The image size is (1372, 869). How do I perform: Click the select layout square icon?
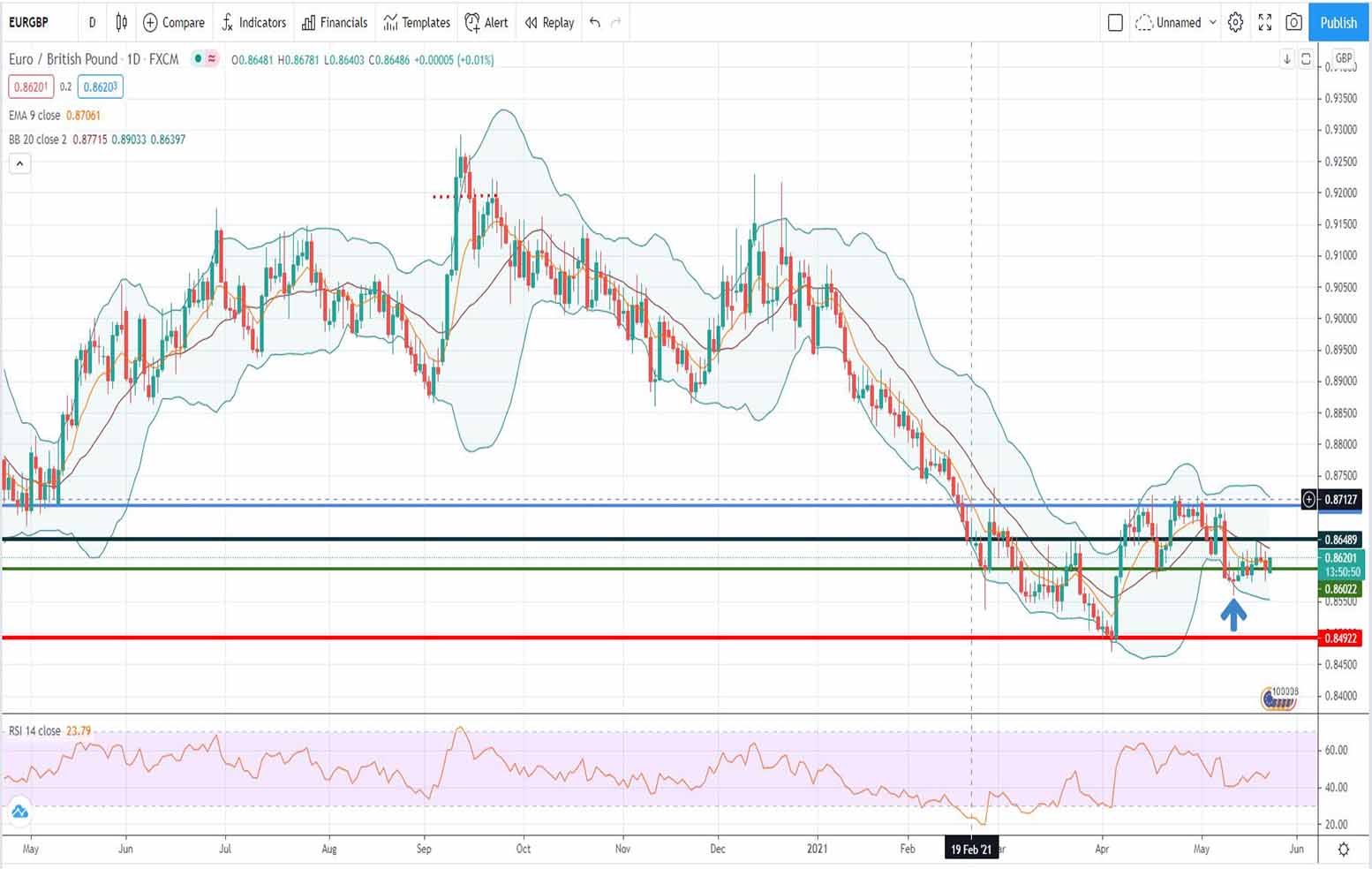pos(1115,23)
